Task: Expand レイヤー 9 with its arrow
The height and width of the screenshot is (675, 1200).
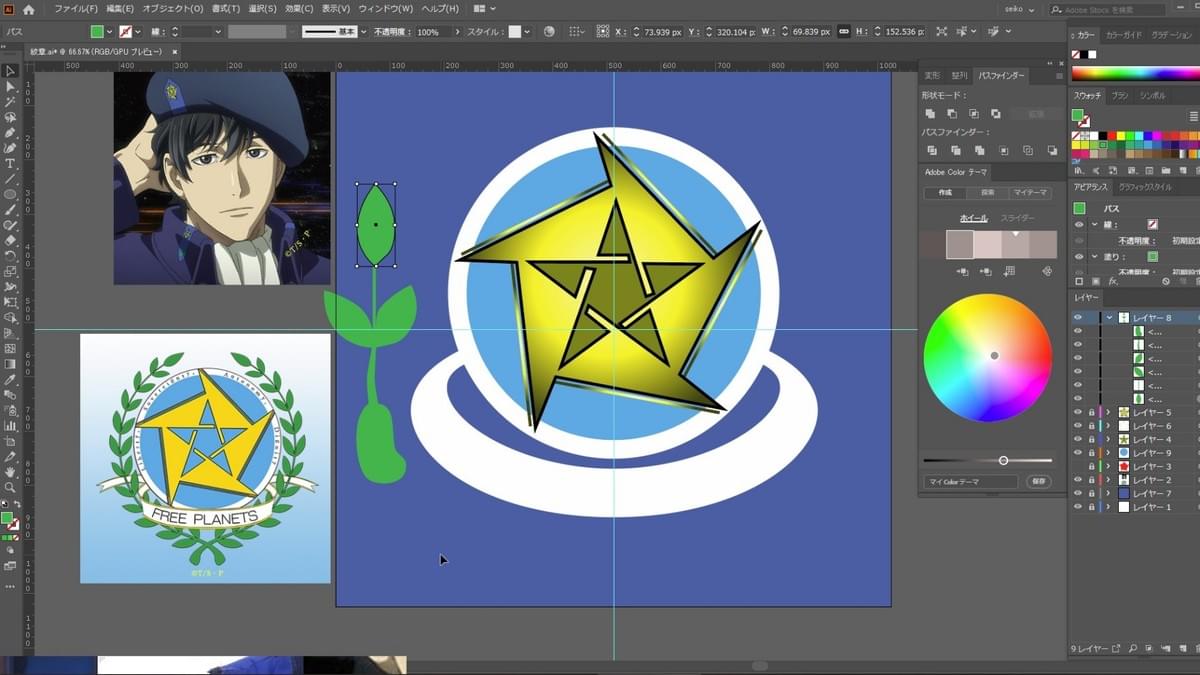Action: (1108, 453)
